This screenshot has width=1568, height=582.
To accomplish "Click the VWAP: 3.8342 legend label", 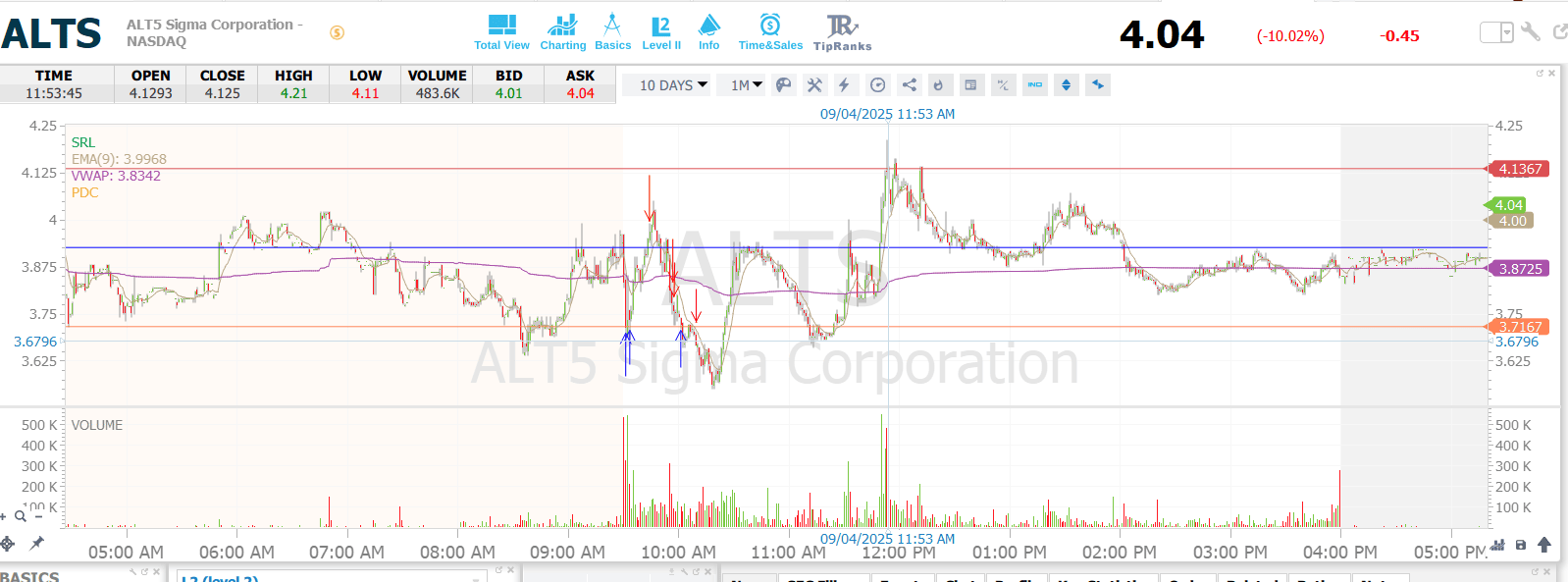I will pos(116,176).
